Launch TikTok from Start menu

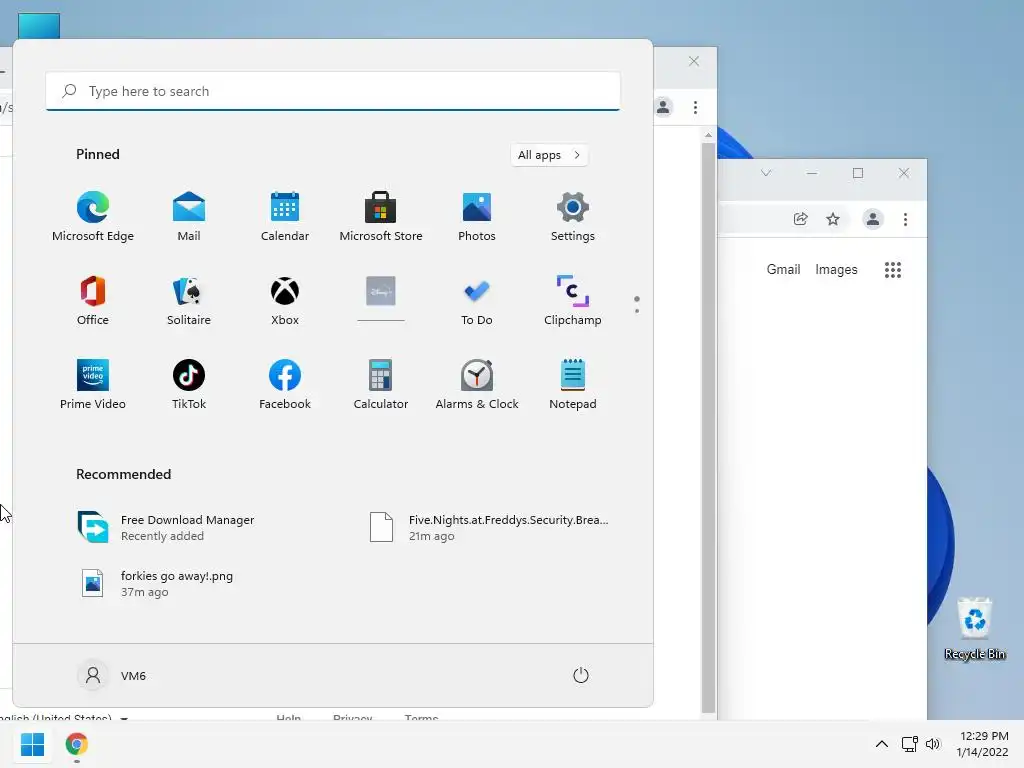(189, 384)
